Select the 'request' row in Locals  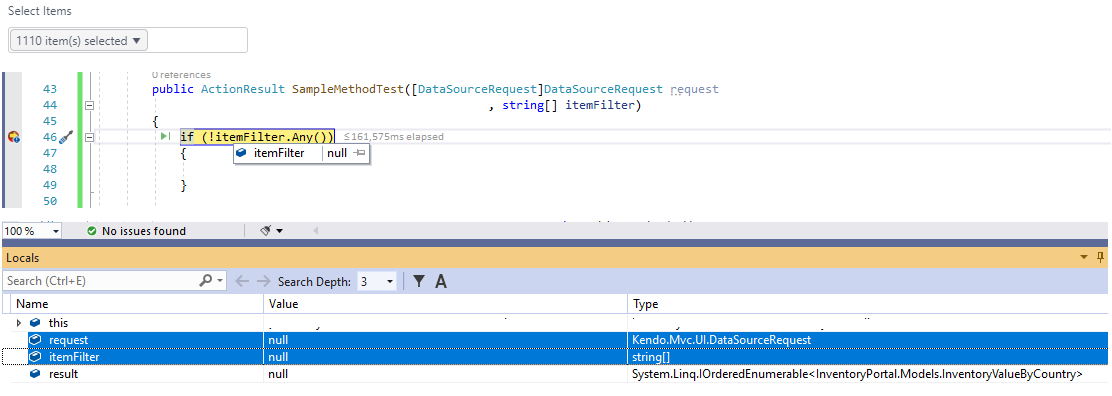pyautogui.click(x=555, y=340)
